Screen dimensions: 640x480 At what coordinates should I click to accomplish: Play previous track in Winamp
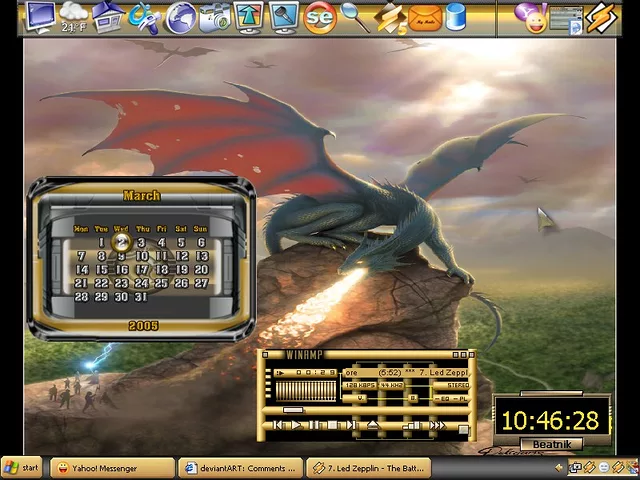tap(278, 425)
